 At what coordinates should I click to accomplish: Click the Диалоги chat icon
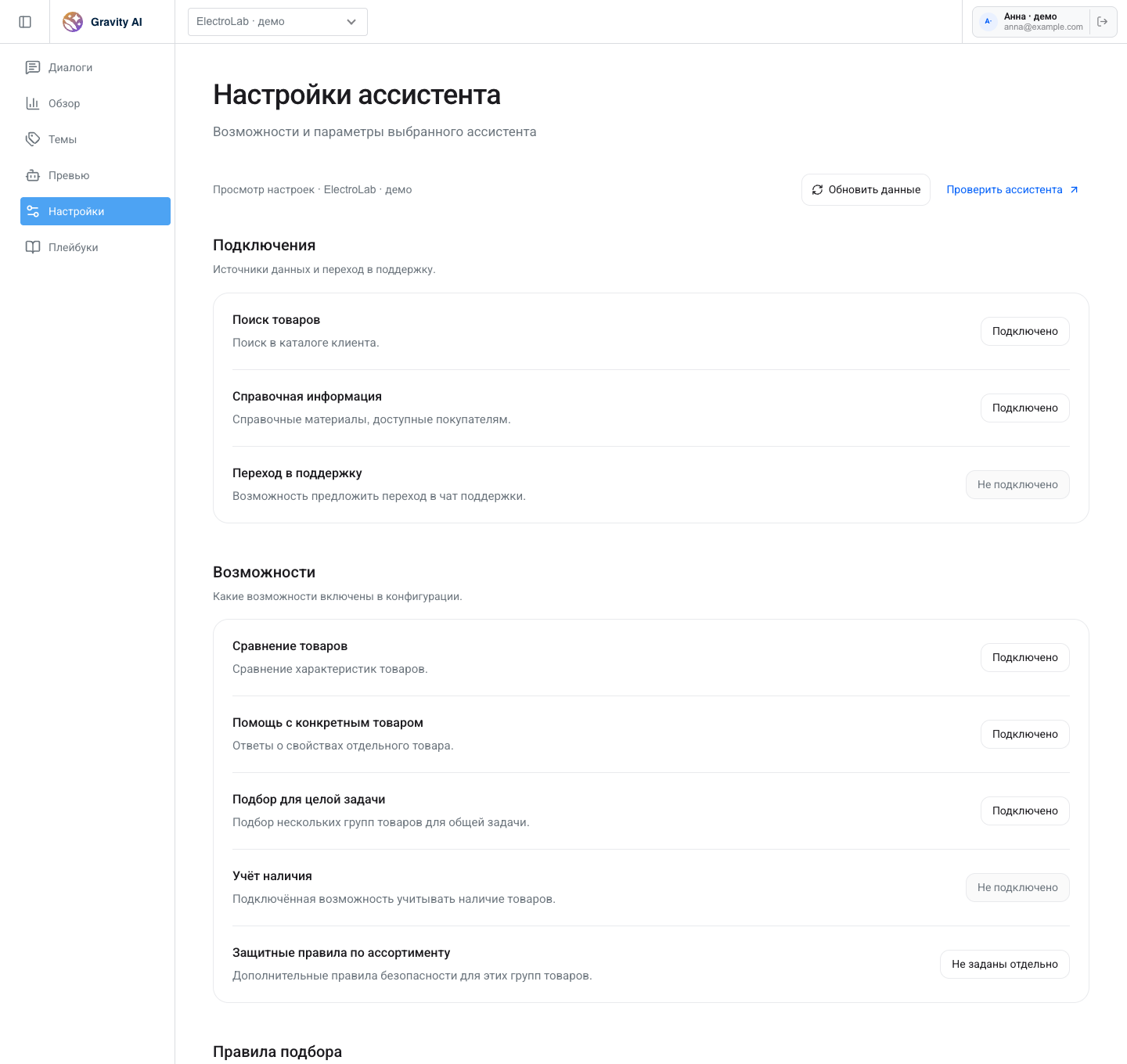tap(33, 67)
